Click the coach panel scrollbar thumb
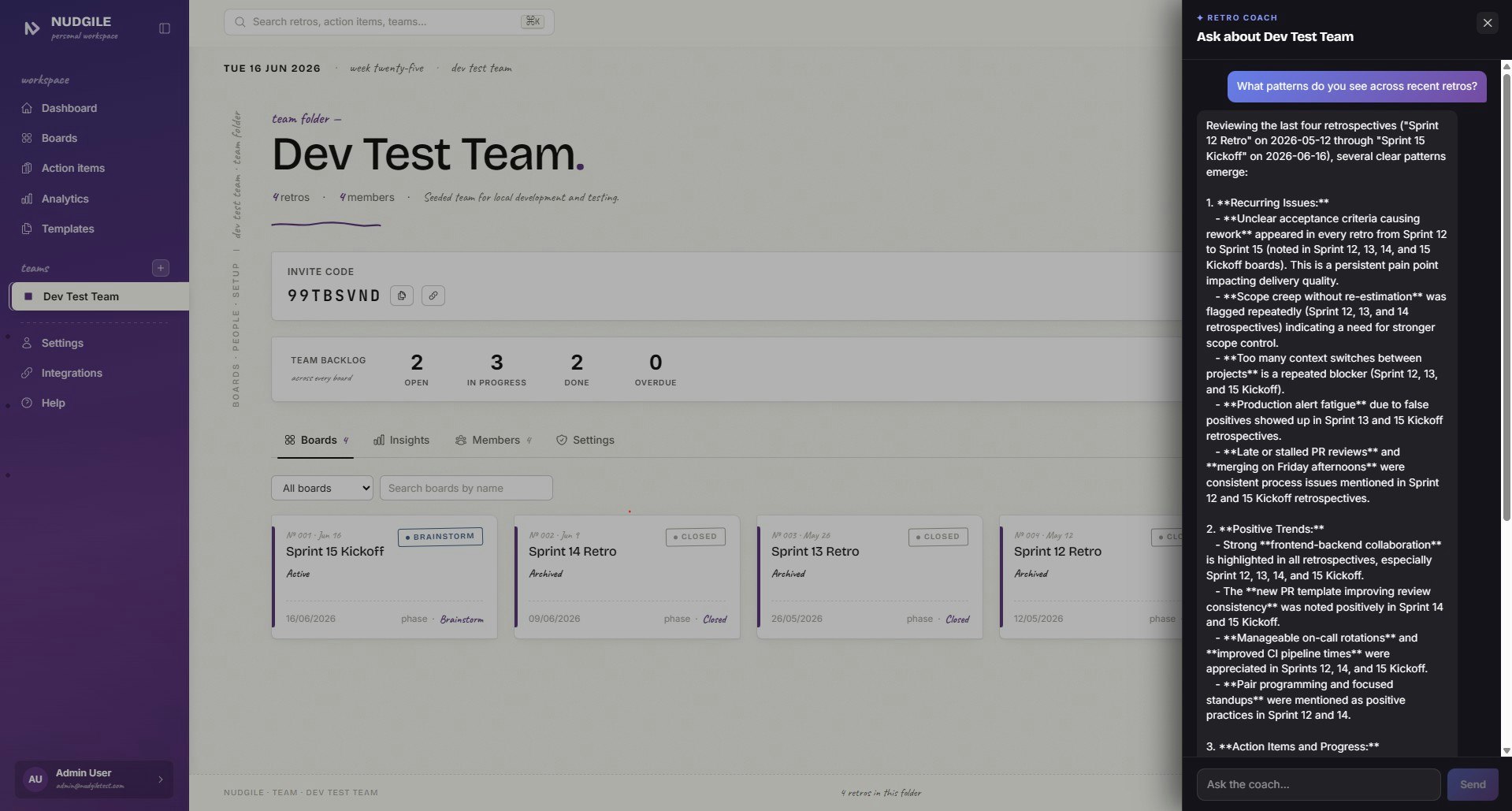This screenshot has width=1512, height=811. pyautogui.click(x=1506, y=297)
